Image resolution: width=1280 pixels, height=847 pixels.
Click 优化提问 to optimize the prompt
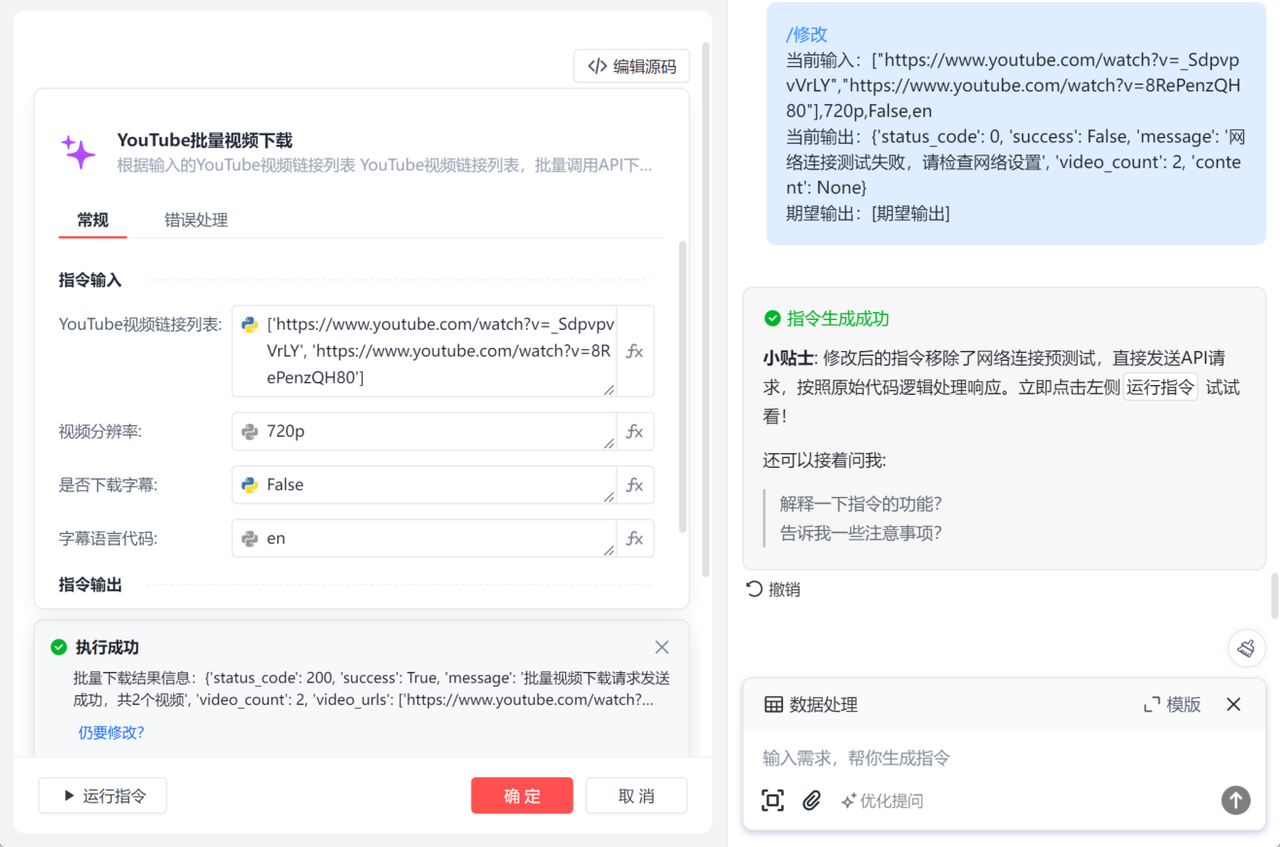(x=882, y=801)
